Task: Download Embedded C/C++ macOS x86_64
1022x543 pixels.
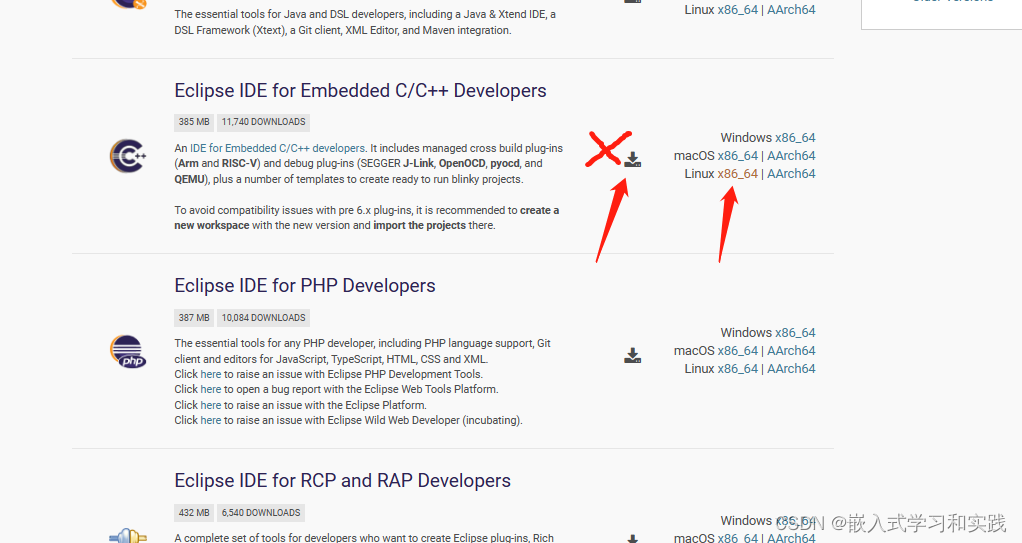Action: point(738,156)
